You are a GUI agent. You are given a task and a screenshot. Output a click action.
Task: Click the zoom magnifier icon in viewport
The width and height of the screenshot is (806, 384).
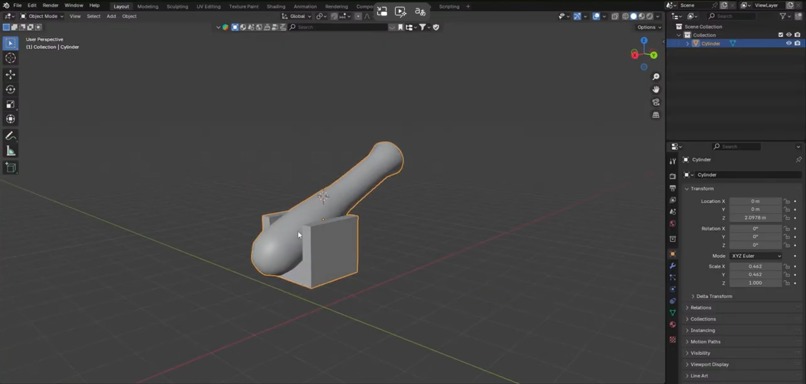coord(656,77)
